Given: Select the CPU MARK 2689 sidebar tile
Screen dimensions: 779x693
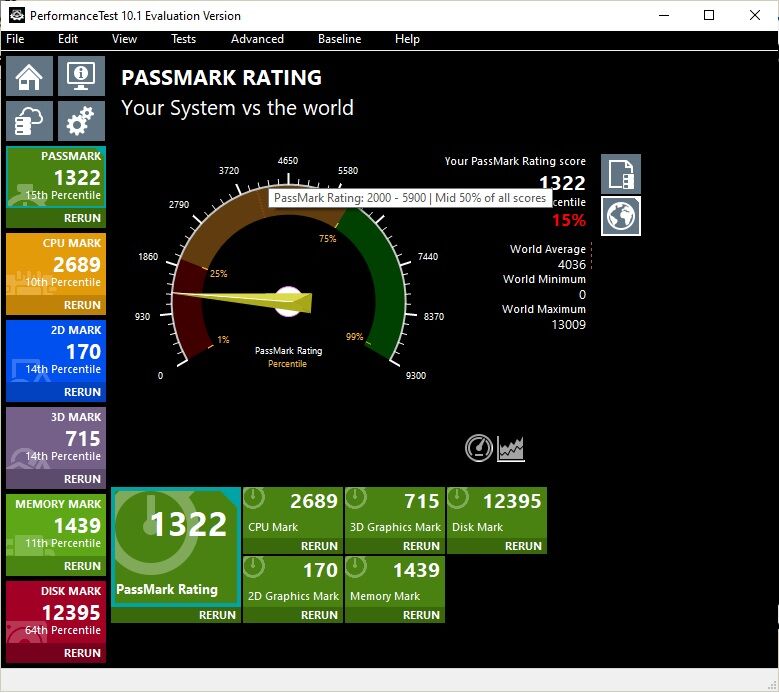Looking at the screenshot, I should [x=56, y=264].
